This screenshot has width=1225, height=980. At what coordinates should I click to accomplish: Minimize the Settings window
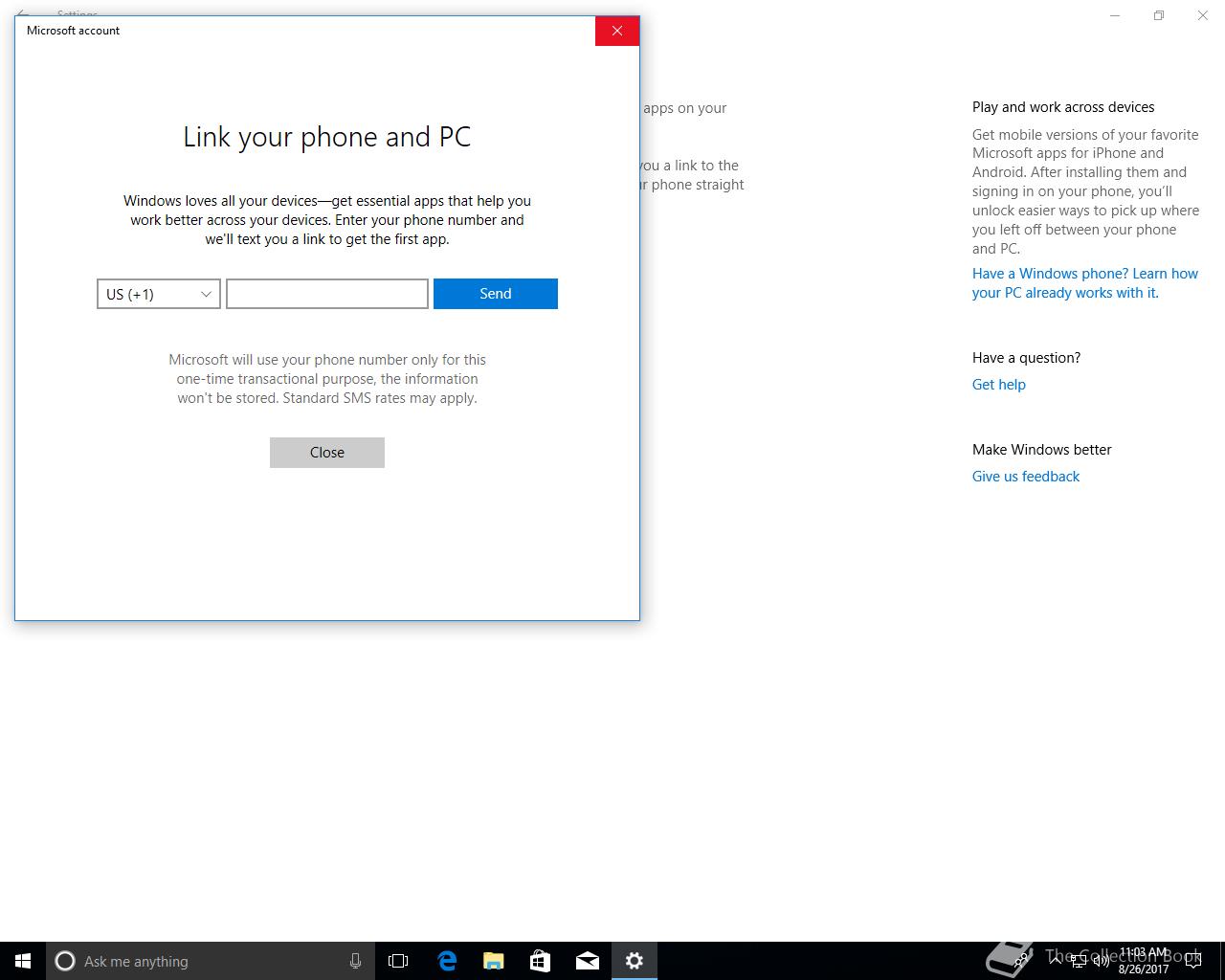1115,15
